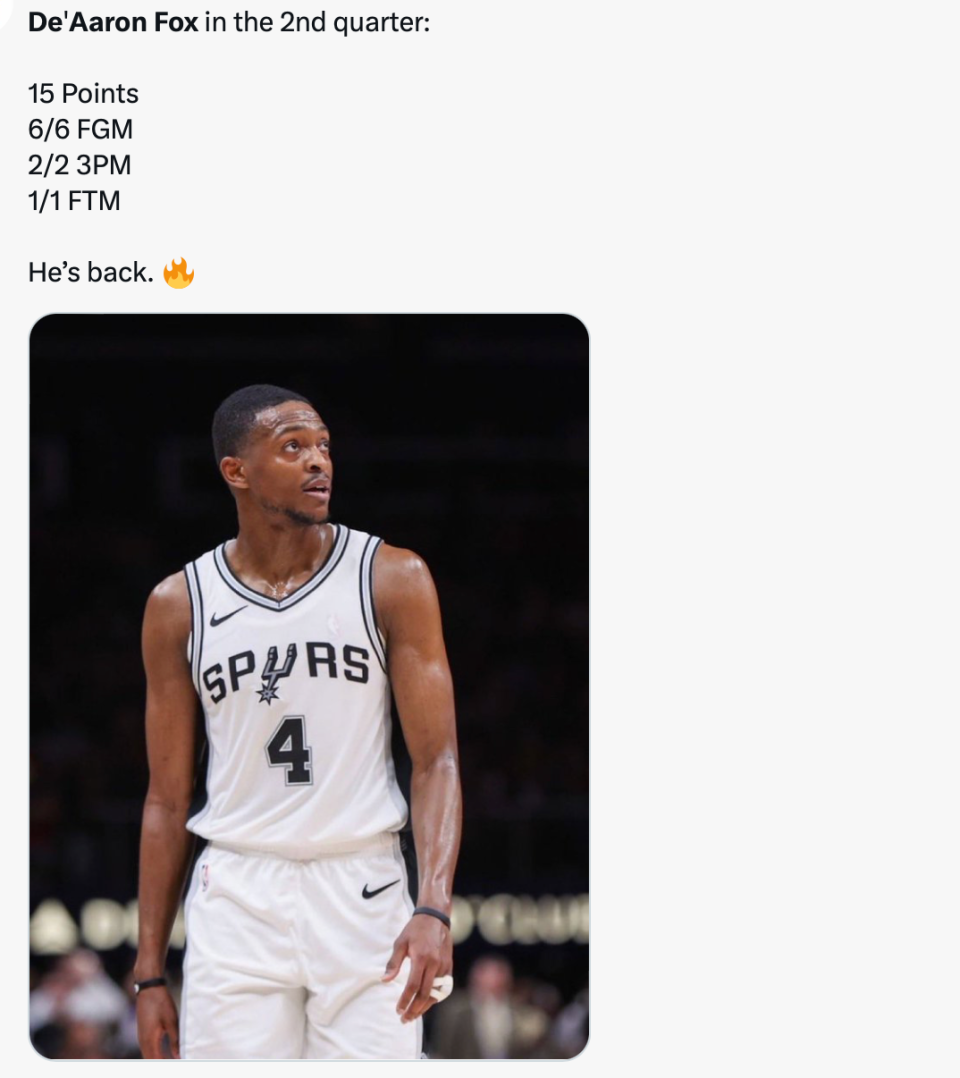960x1078 pixels.
Task: Click the Nike swoosh on the white shorts
Action: tap(380, 888)
